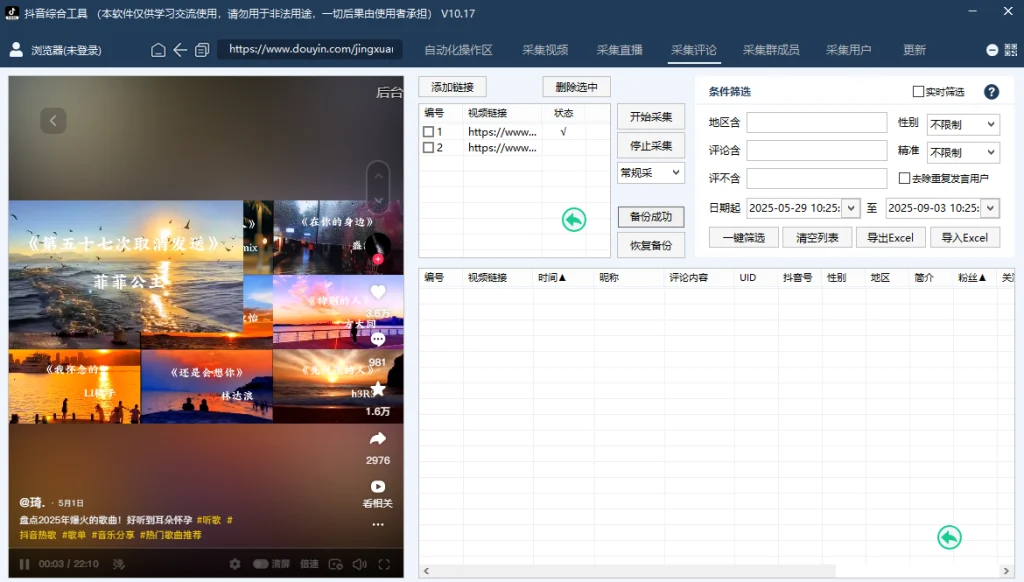The height and width of the screenshot is (582, 1024).
Task: Open the 性别 dropdown set to 不限制
Action: 963,124
